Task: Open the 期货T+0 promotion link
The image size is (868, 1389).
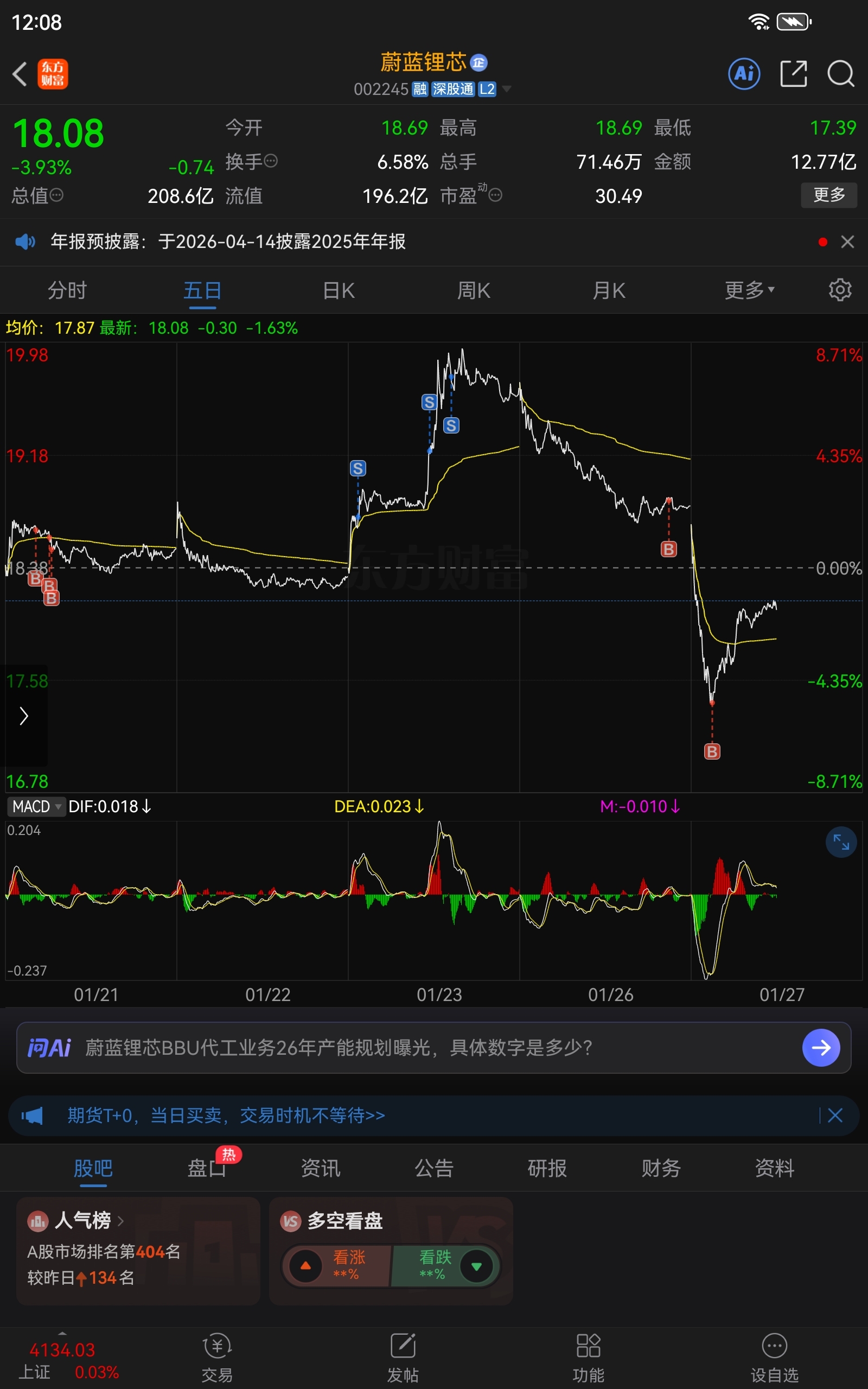Action: pos(226,1115)
